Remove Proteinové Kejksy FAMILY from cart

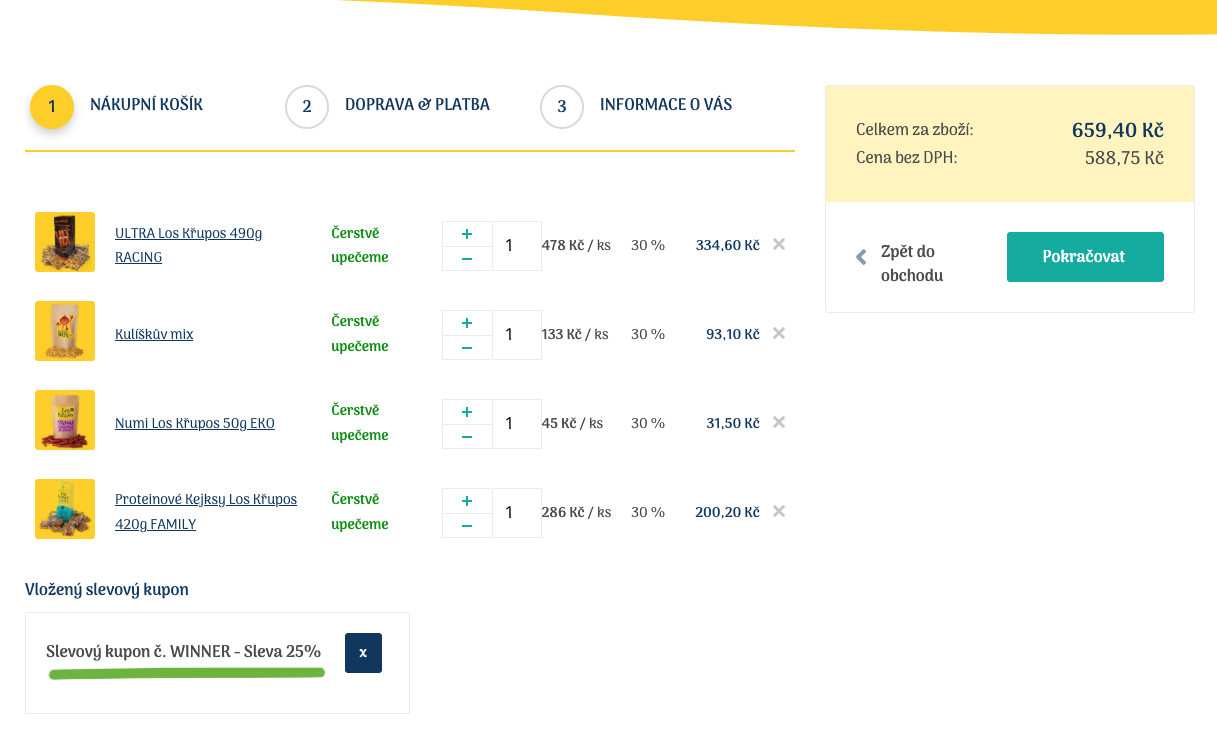[779, 511]
